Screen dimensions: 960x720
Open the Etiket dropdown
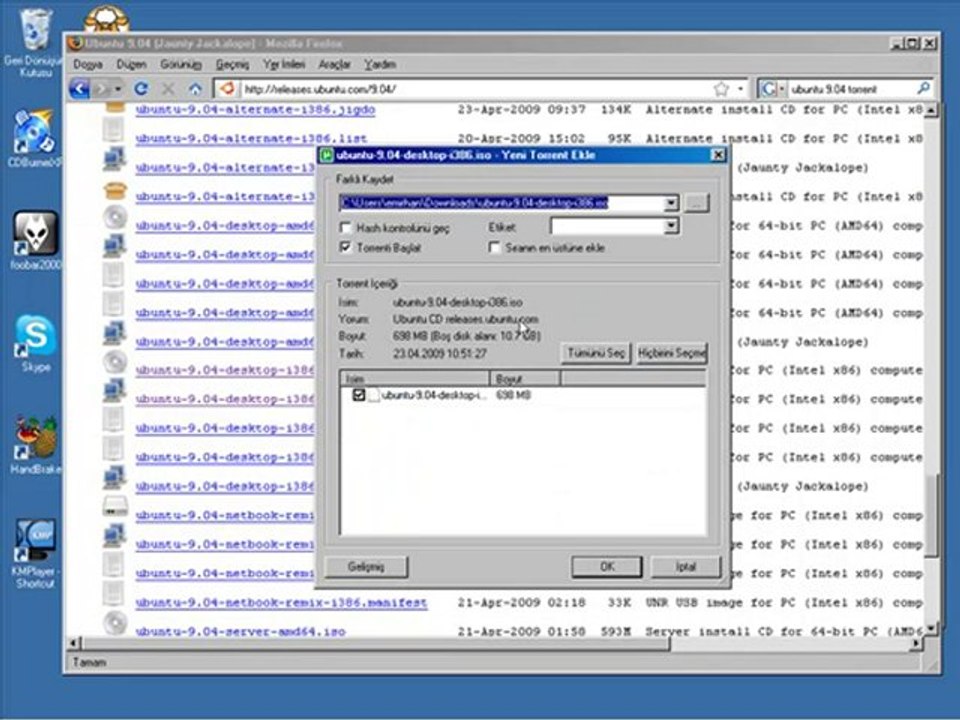point(671,227)
